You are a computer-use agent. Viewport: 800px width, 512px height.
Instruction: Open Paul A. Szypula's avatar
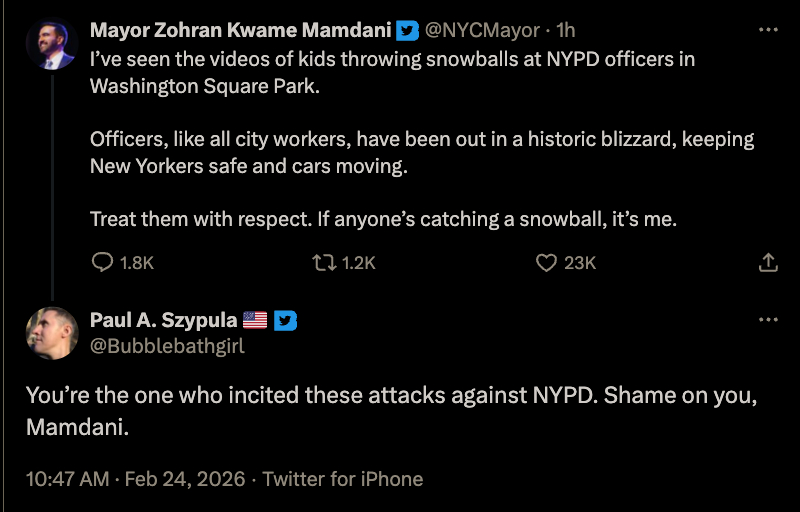52,333
